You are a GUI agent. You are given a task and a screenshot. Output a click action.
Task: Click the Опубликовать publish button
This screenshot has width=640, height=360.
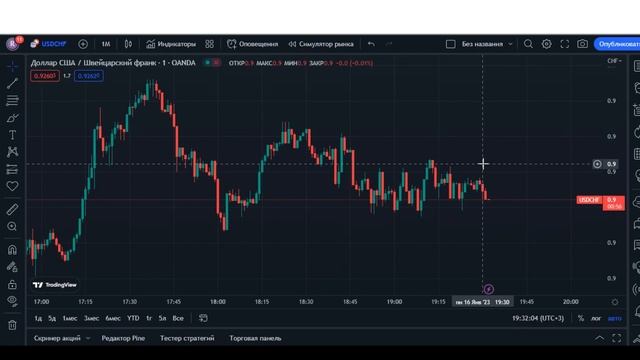pos(618,44)
